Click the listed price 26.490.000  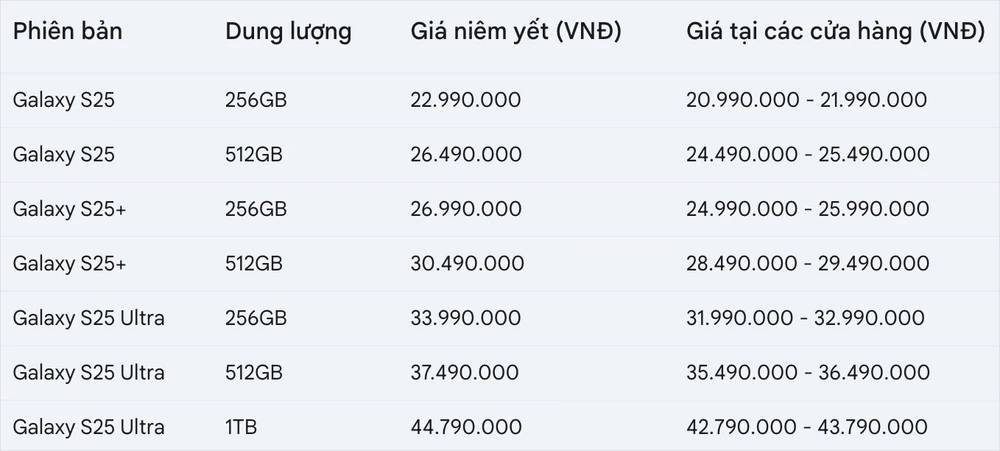pyautogui.click(x=465, y=155)
